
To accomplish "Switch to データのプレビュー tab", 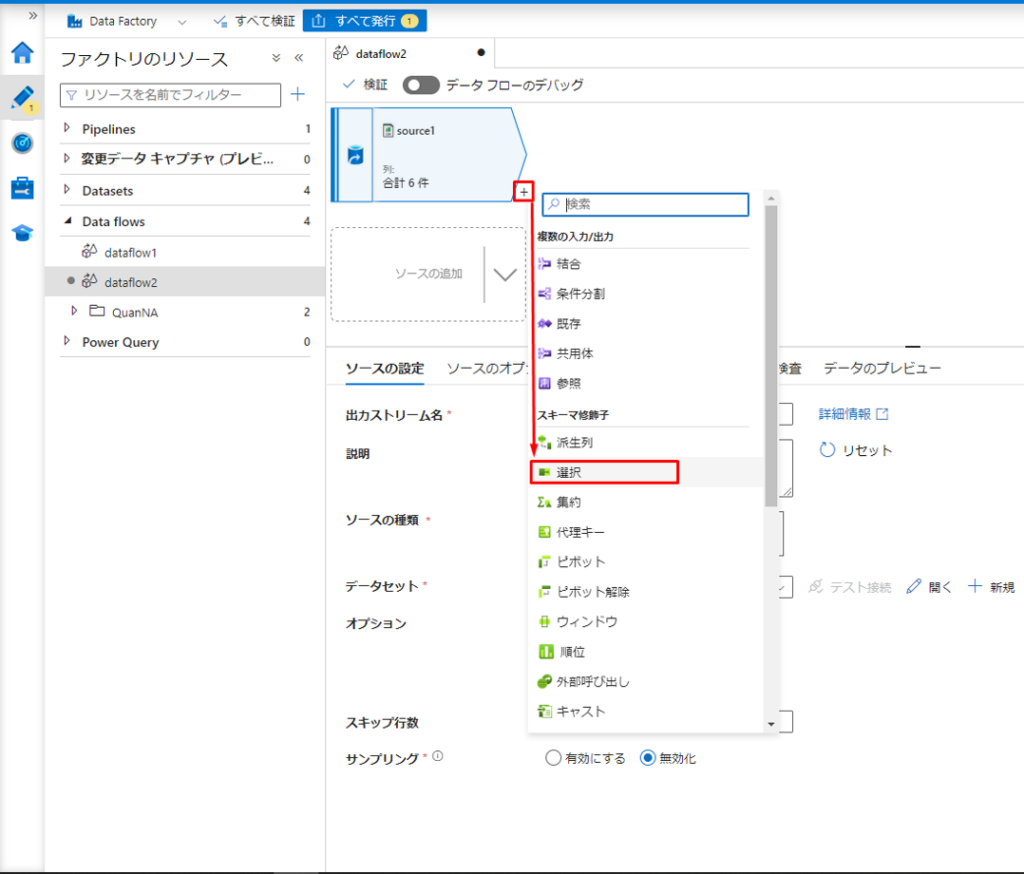I will point(882,368).
